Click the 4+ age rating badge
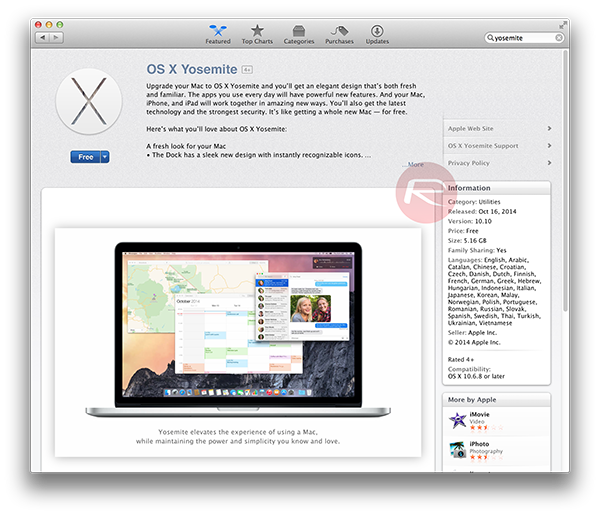The image size is (600, 515). coord(247,70)
